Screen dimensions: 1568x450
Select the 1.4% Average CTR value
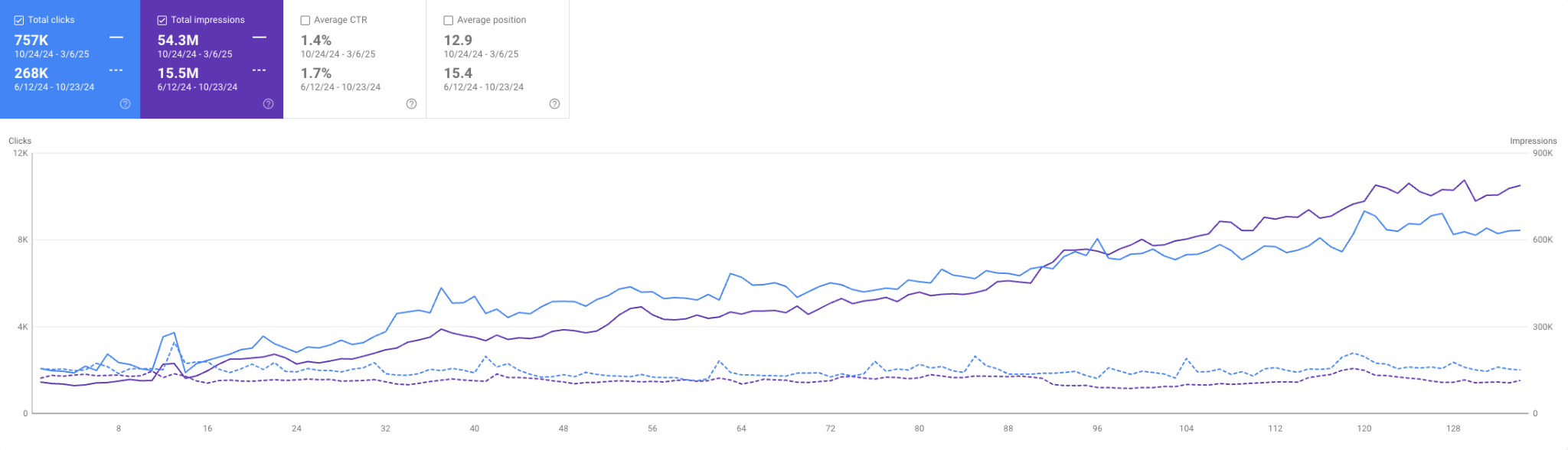[x=315, y=41]
